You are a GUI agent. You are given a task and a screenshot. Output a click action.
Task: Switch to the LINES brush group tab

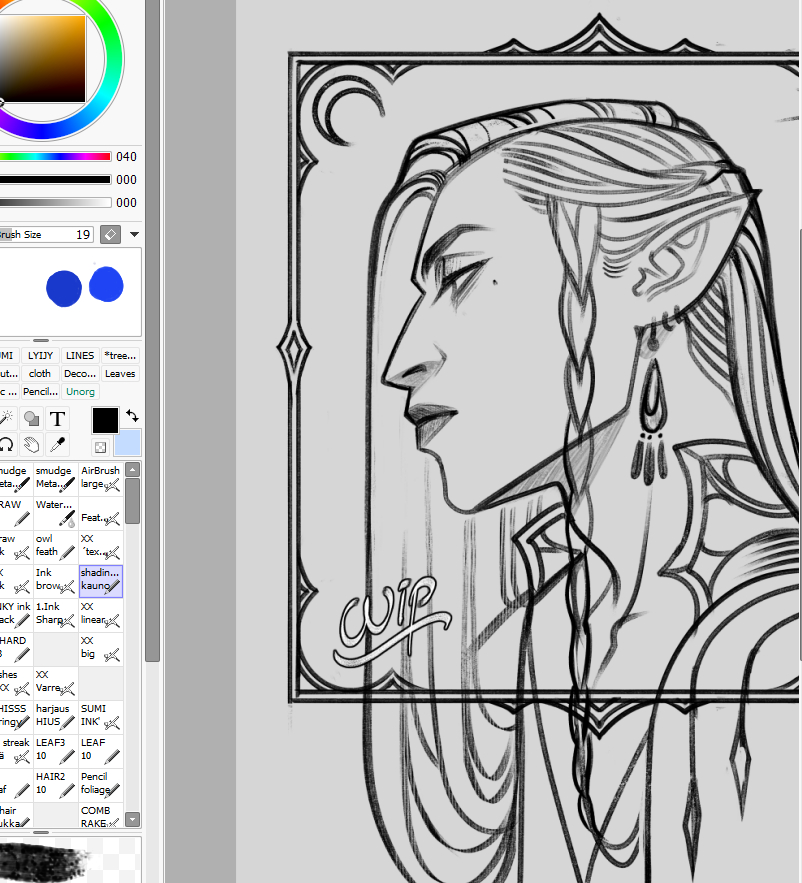[x=79, y=356]
